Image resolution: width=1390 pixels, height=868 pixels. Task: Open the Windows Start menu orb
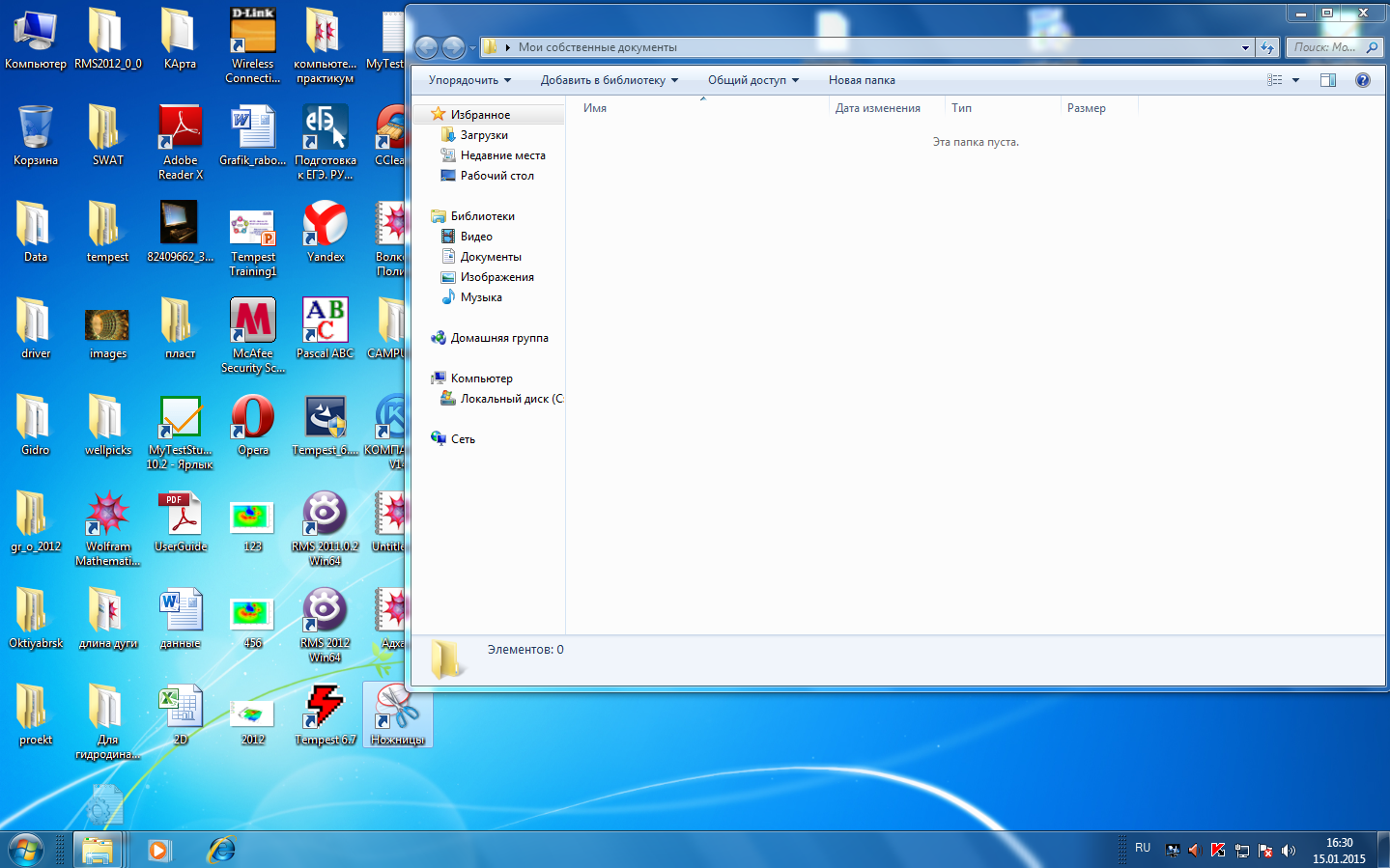pyautogui.click(x=26, y=850)
